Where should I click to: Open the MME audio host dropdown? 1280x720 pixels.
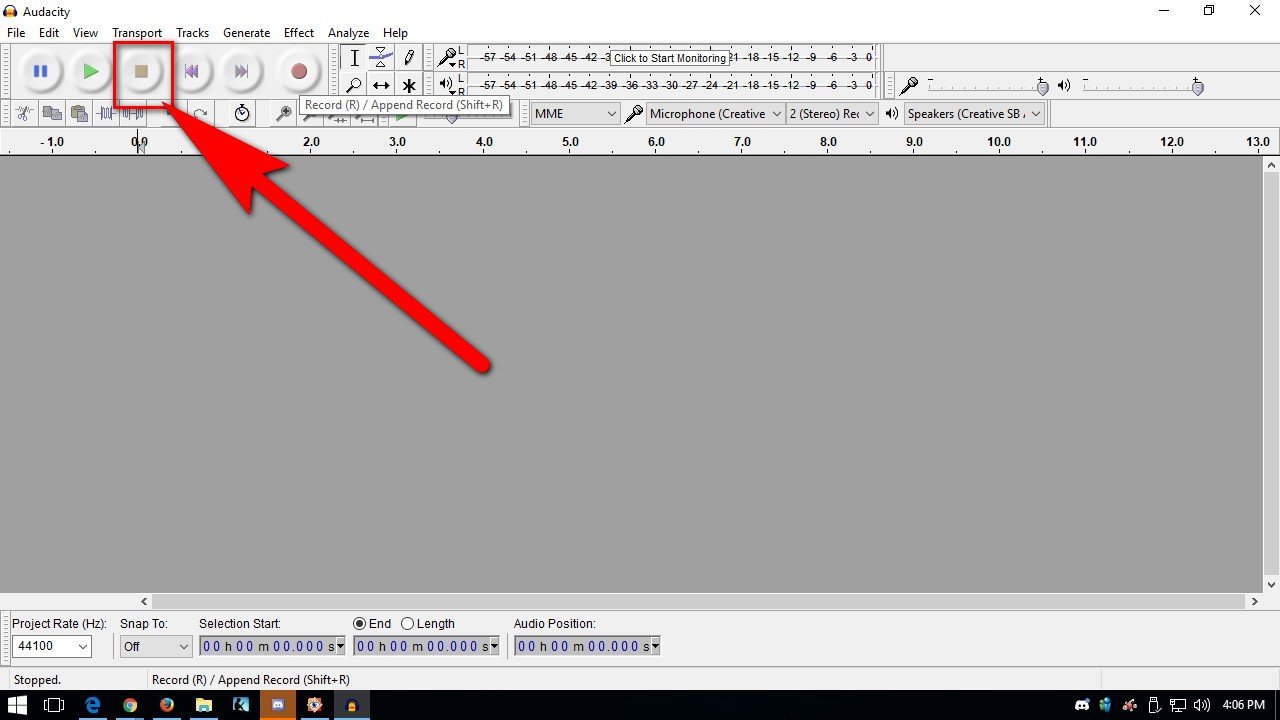click(575, 114)
